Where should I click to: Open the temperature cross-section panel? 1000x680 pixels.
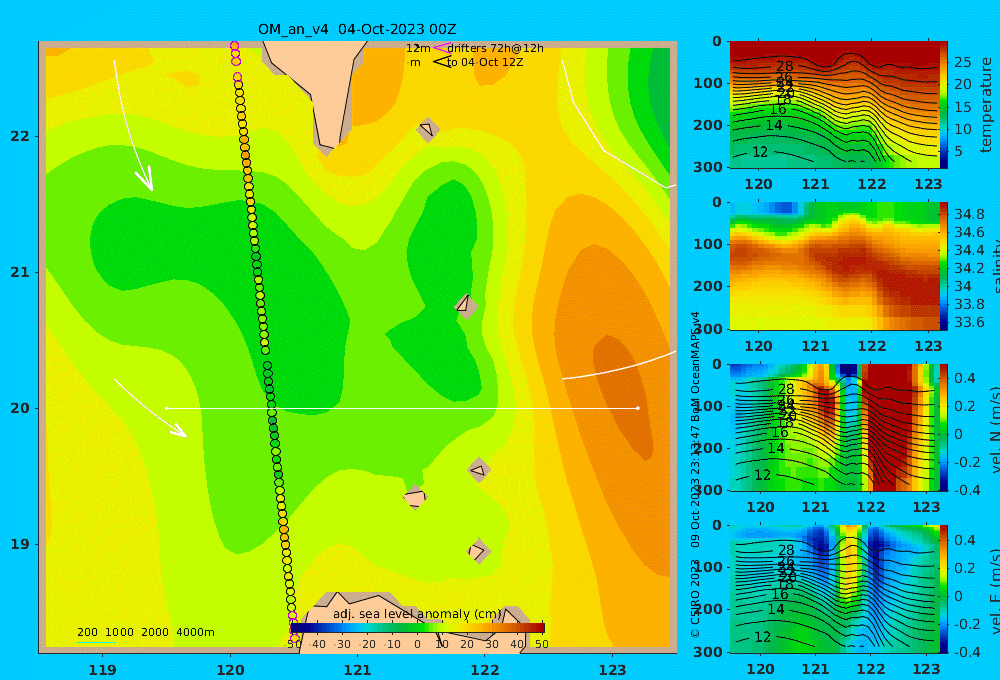[834, 105]
